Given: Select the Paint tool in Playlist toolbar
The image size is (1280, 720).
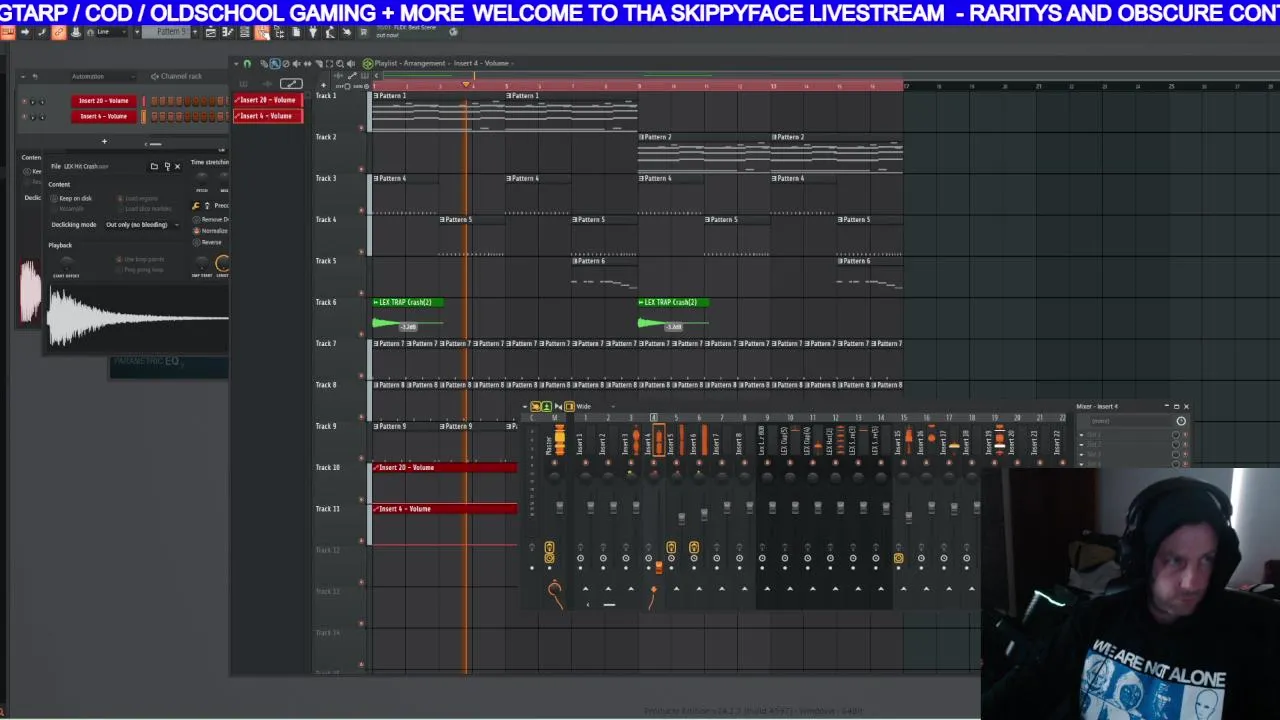Looking at the screenshot, I should coord(275,63).
